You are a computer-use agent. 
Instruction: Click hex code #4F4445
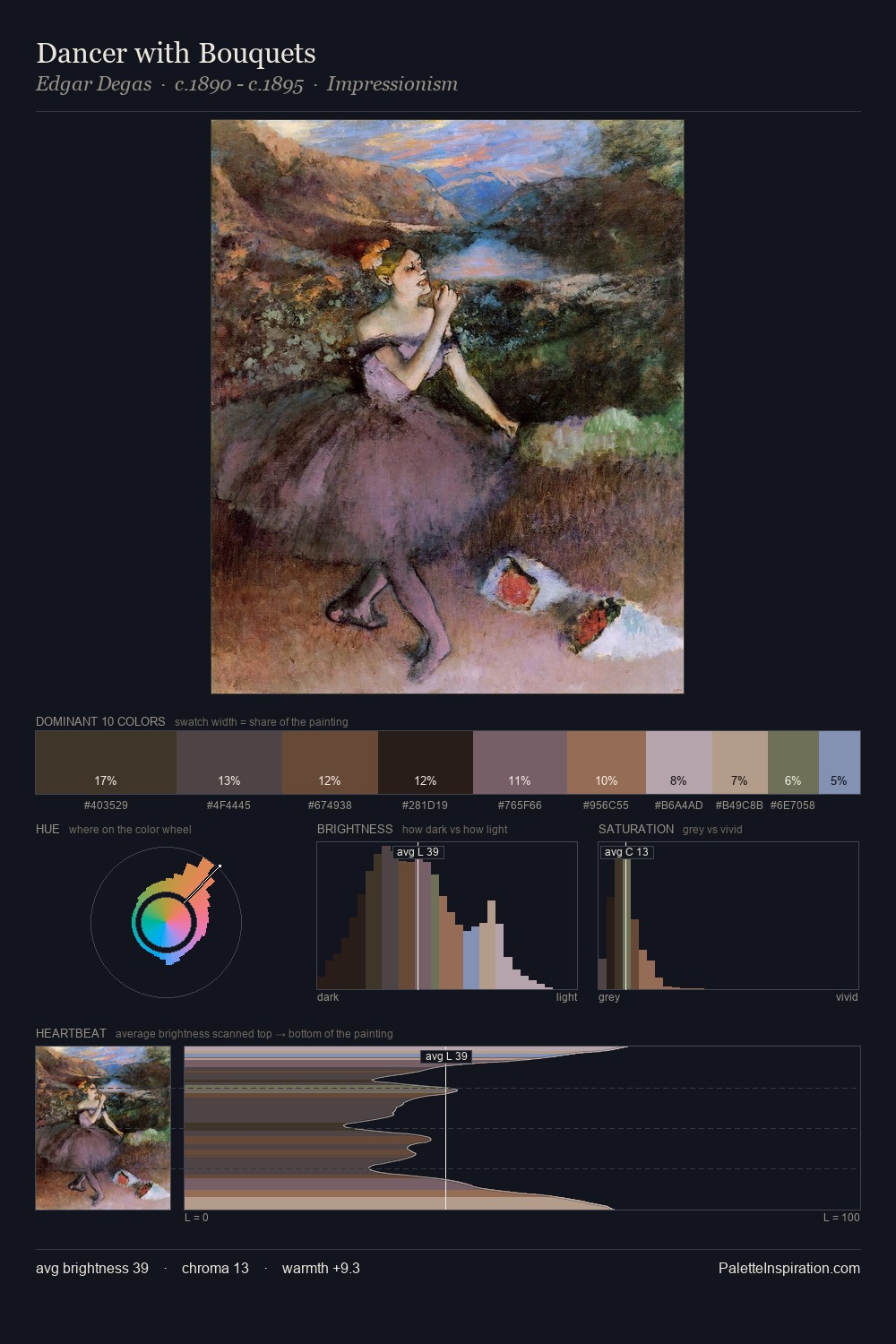click(x=229, y=806)
